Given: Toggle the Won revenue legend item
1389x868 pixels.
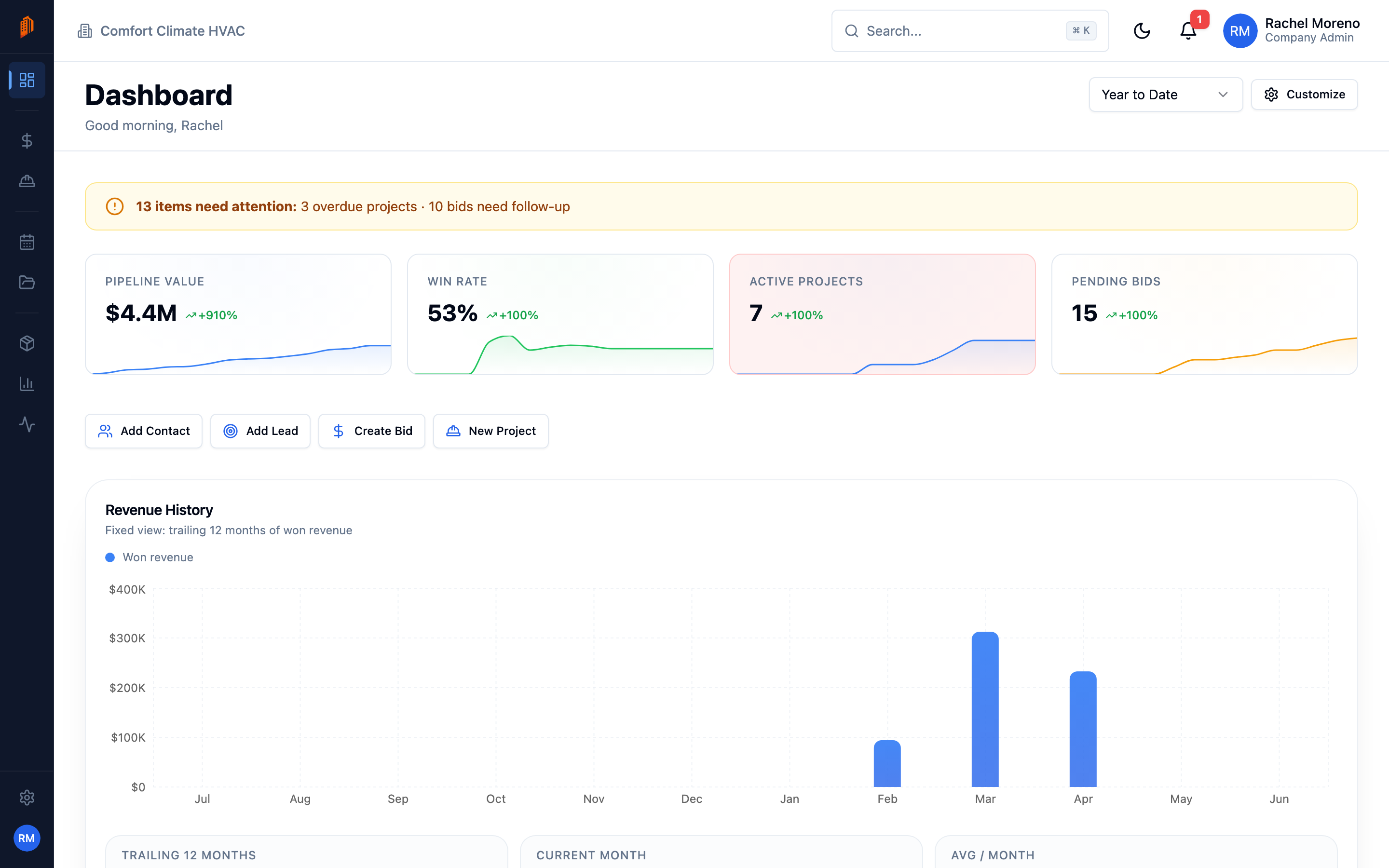Looking at the screenshot, I should point(149,557).
